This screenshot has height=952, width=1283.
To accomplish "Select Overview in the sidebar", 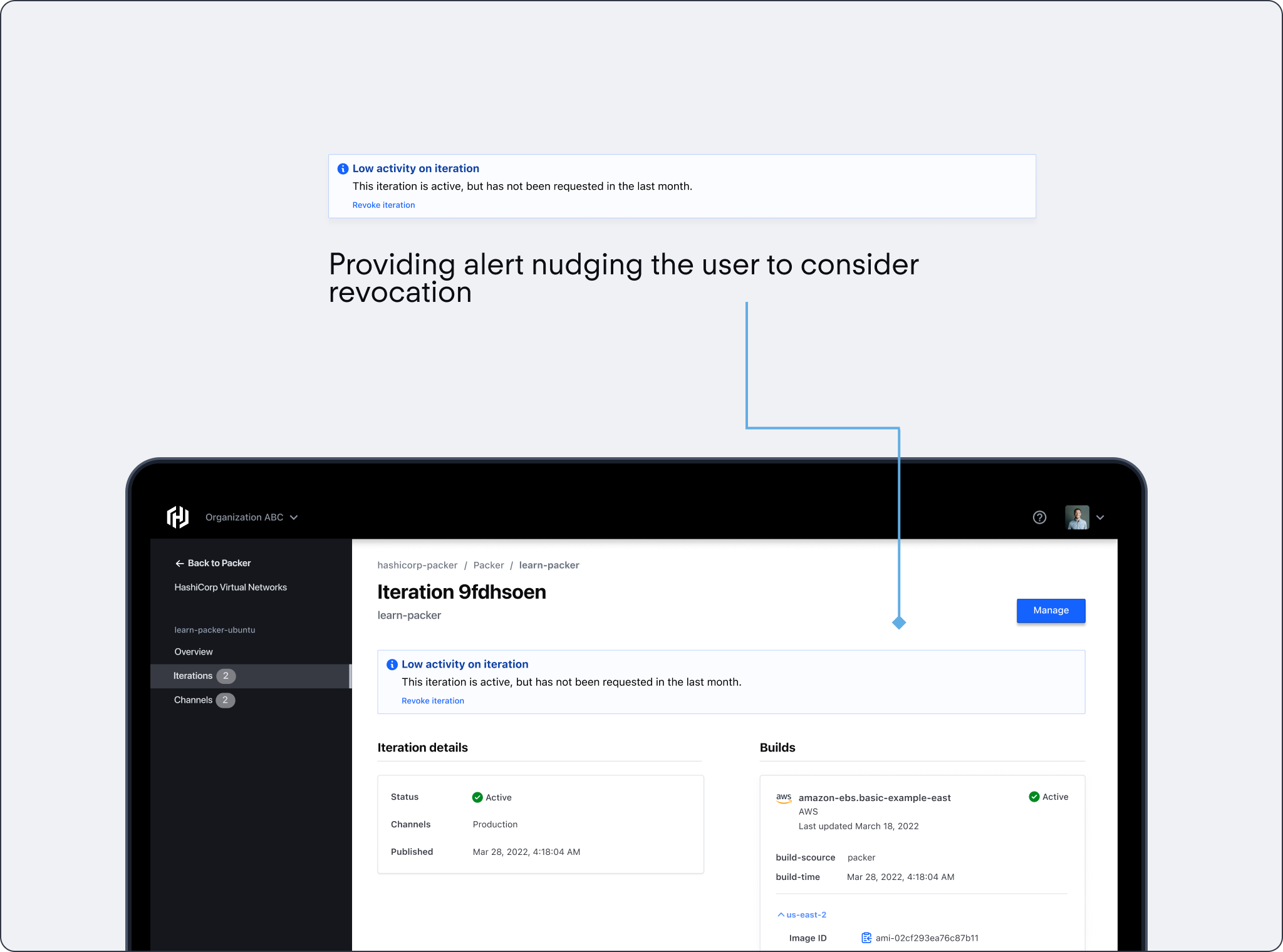I will click(x=194, y=652).
